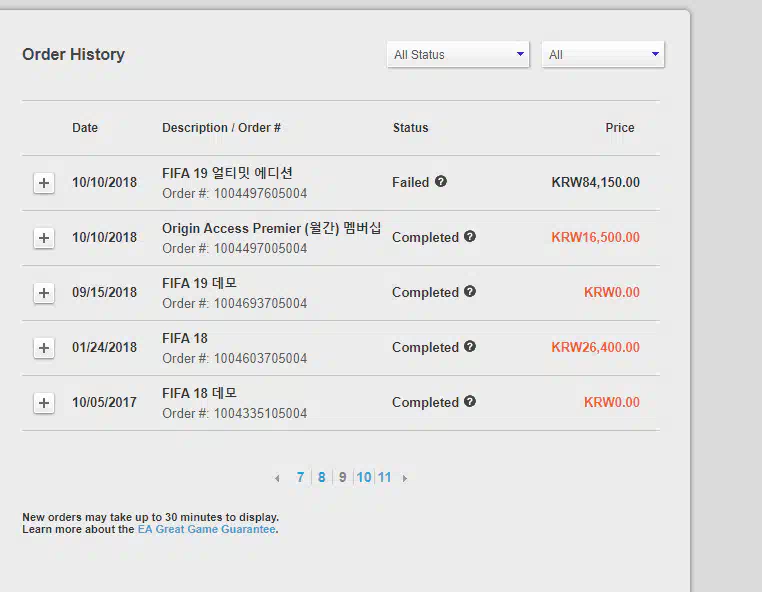Go to page 7
The image size is (762, 592).
[300, 477]
